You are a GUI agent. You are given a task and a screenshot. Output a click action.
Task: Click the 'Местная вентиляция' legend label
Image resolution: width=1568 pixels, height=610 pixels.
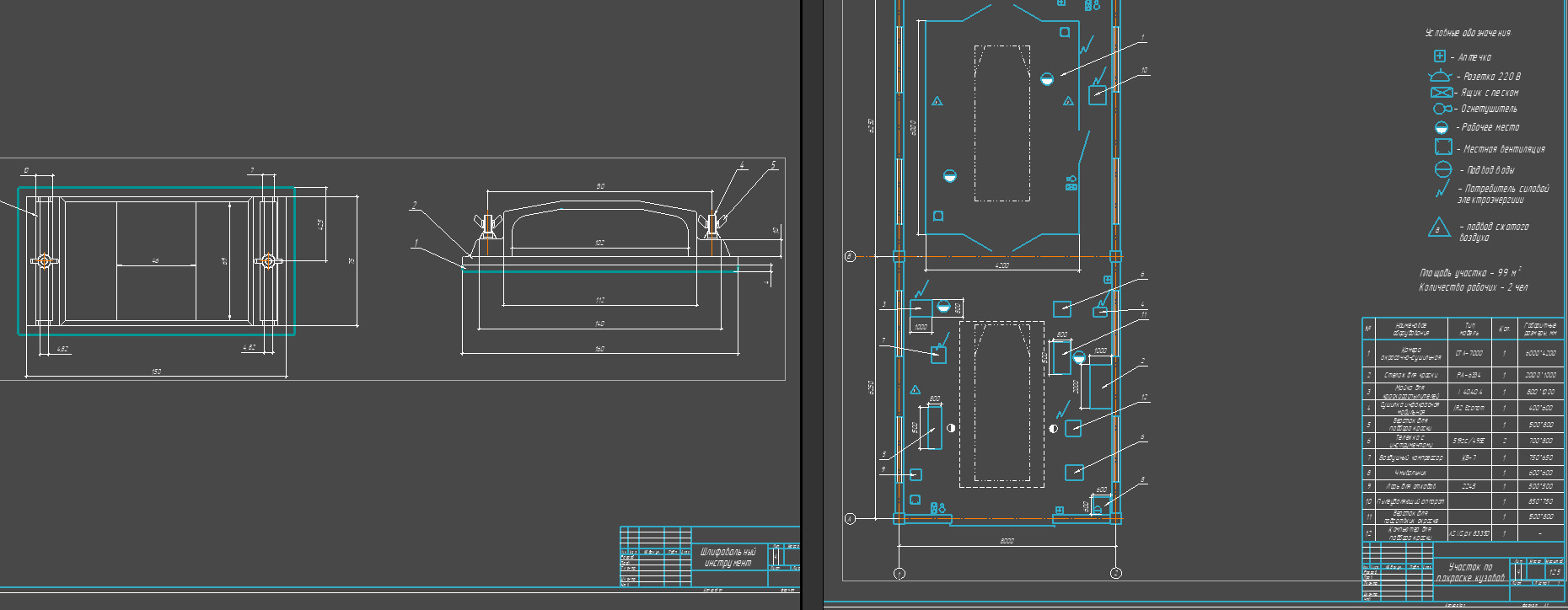tap(1504, 149)
